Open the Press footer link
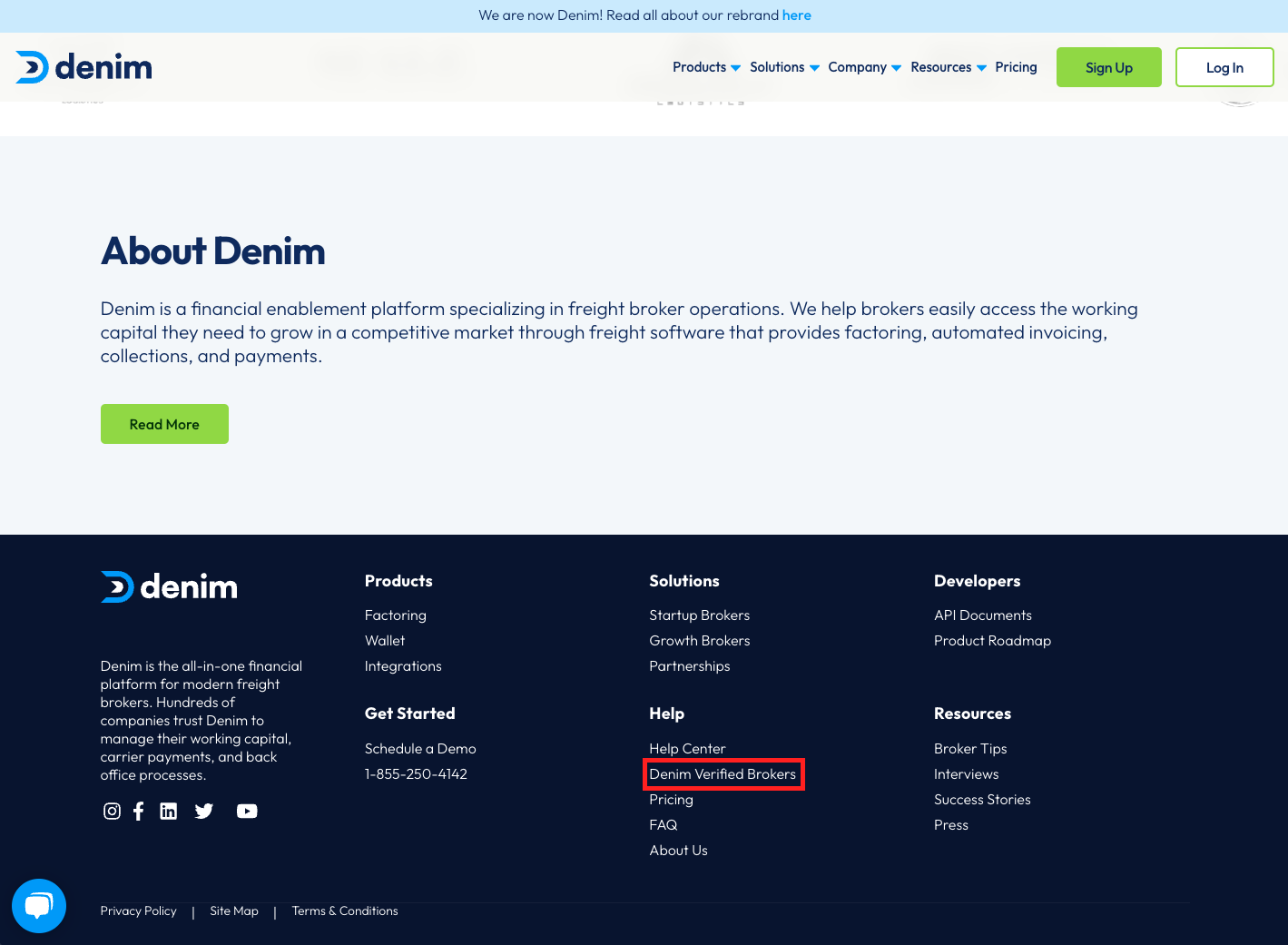Image resolution: width=1288 pixels, height=945 pixels. pos(950,825)
